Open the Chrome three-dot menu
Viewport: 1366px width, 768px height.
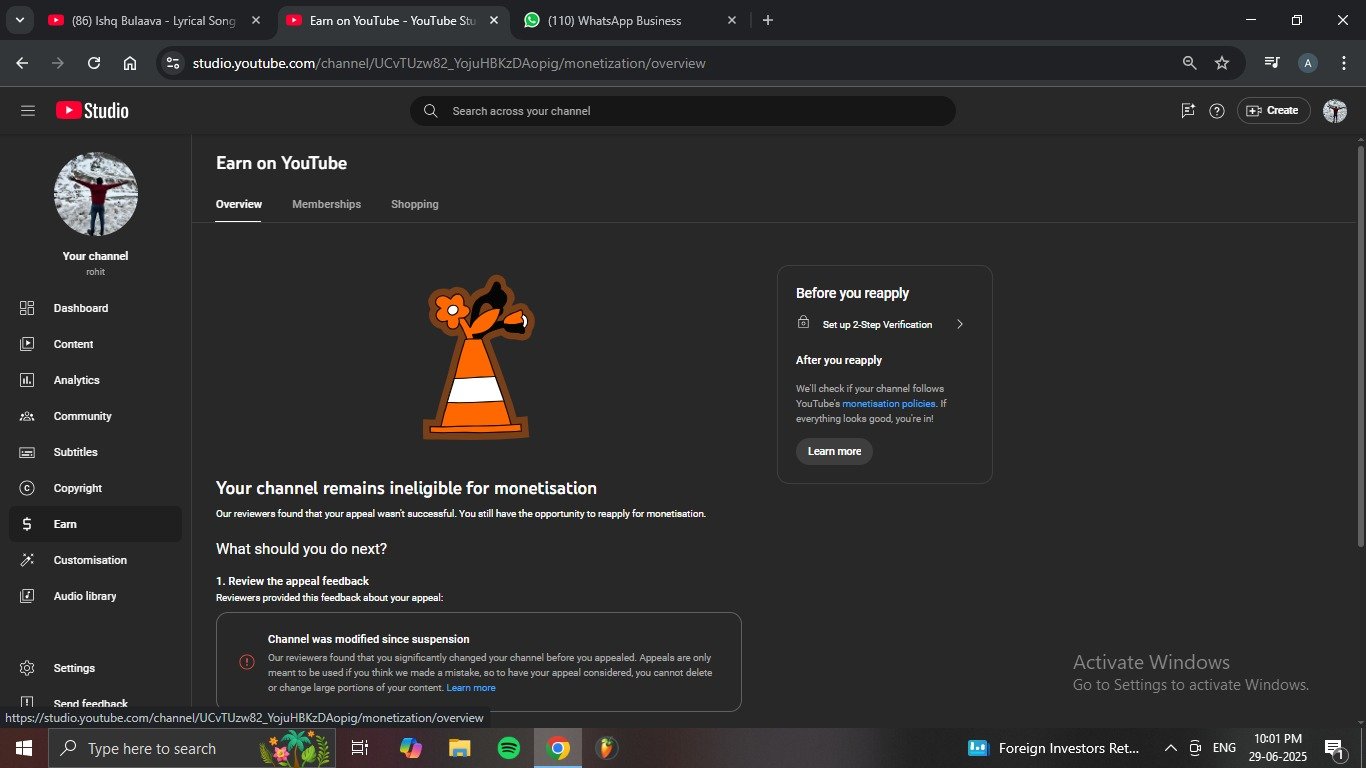click(x=1344, y=63)
